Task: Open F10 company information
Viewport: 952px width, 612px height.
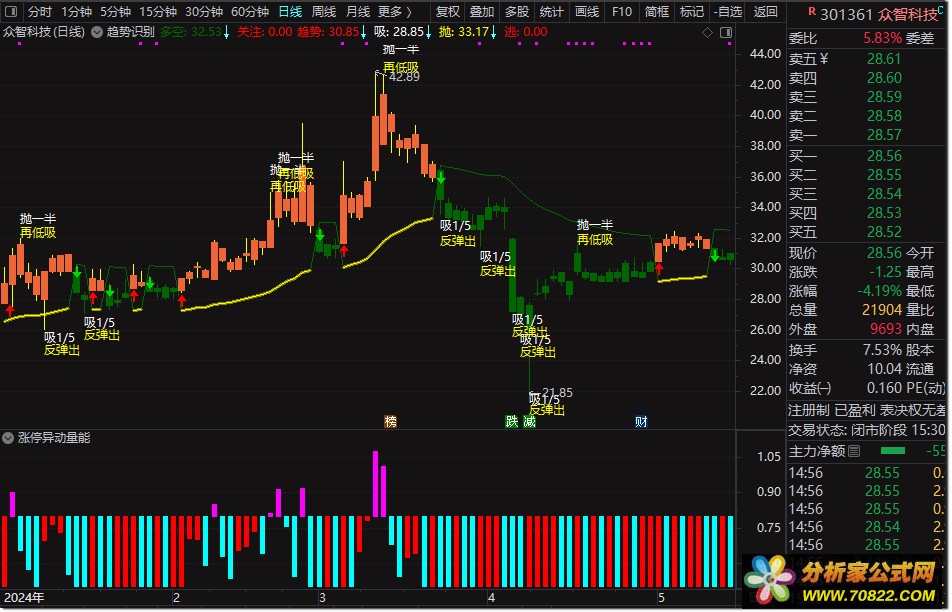Action: tap(622, 12)
